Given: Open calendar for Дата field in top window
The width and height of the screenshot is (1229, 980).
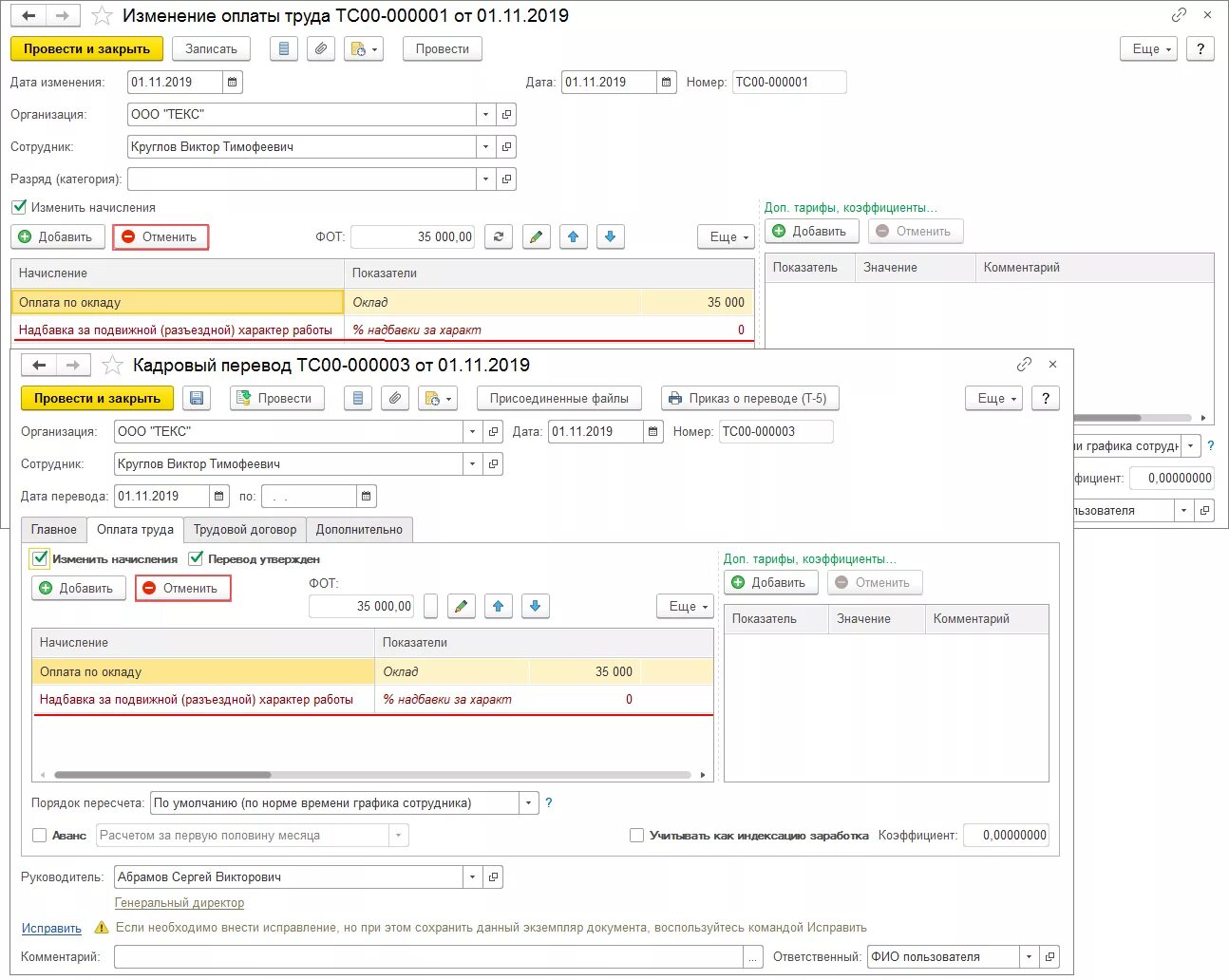Looking at the screenshot, I should (x=667, y=83).
